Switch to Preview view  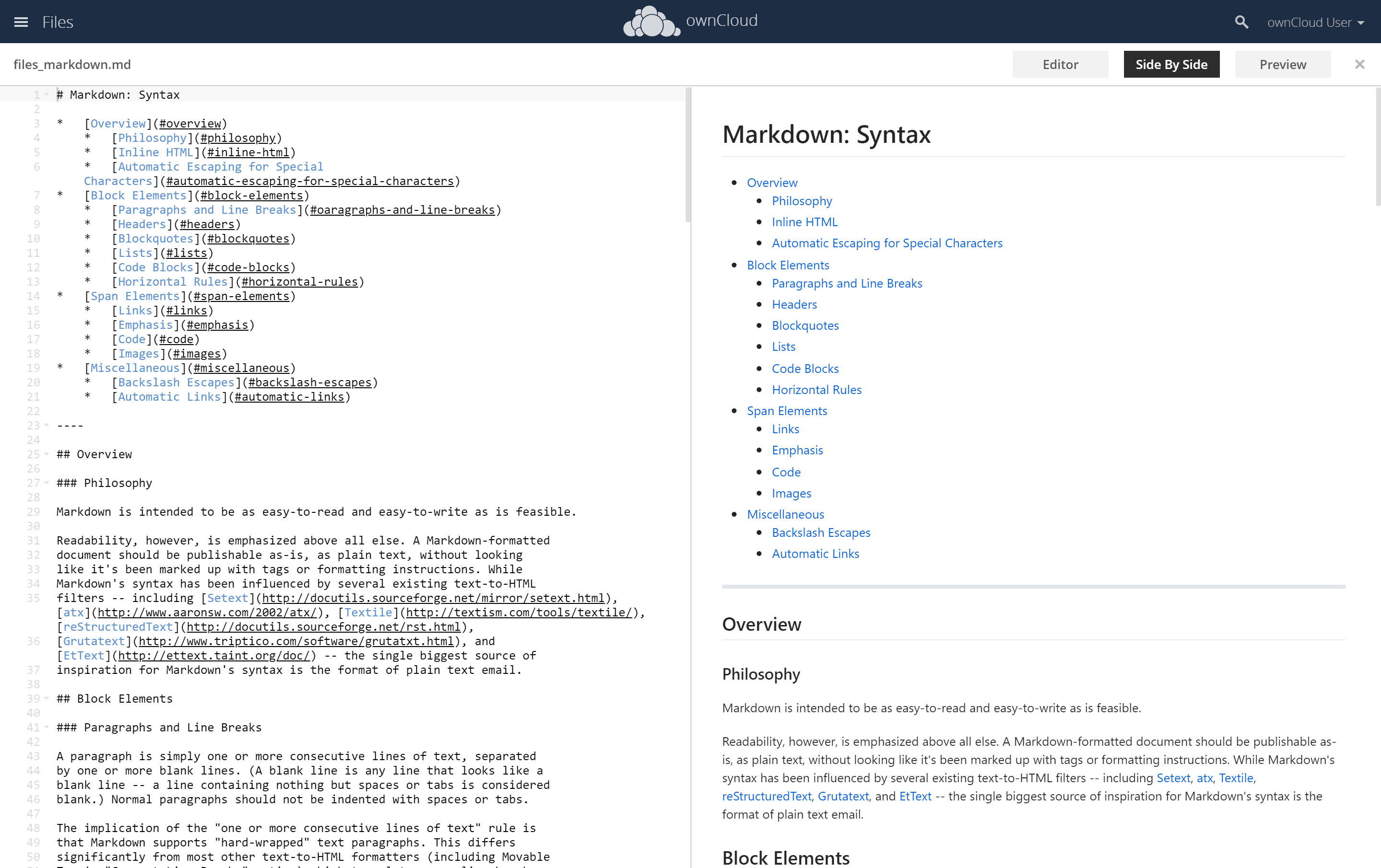[x=1282, y=64]
